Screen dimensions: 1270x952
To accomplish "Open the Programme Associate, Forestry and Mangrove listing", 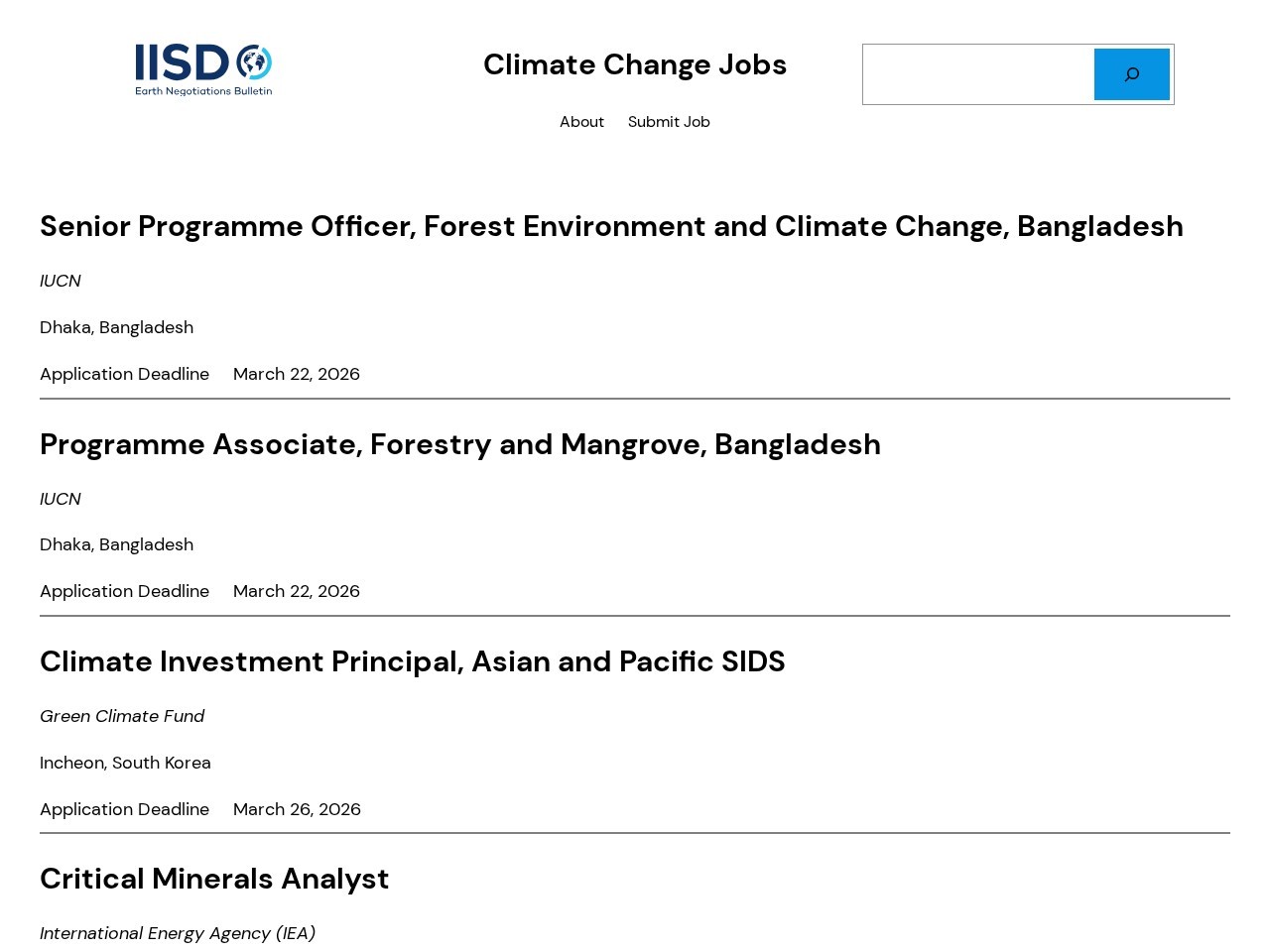I will 460,444.
